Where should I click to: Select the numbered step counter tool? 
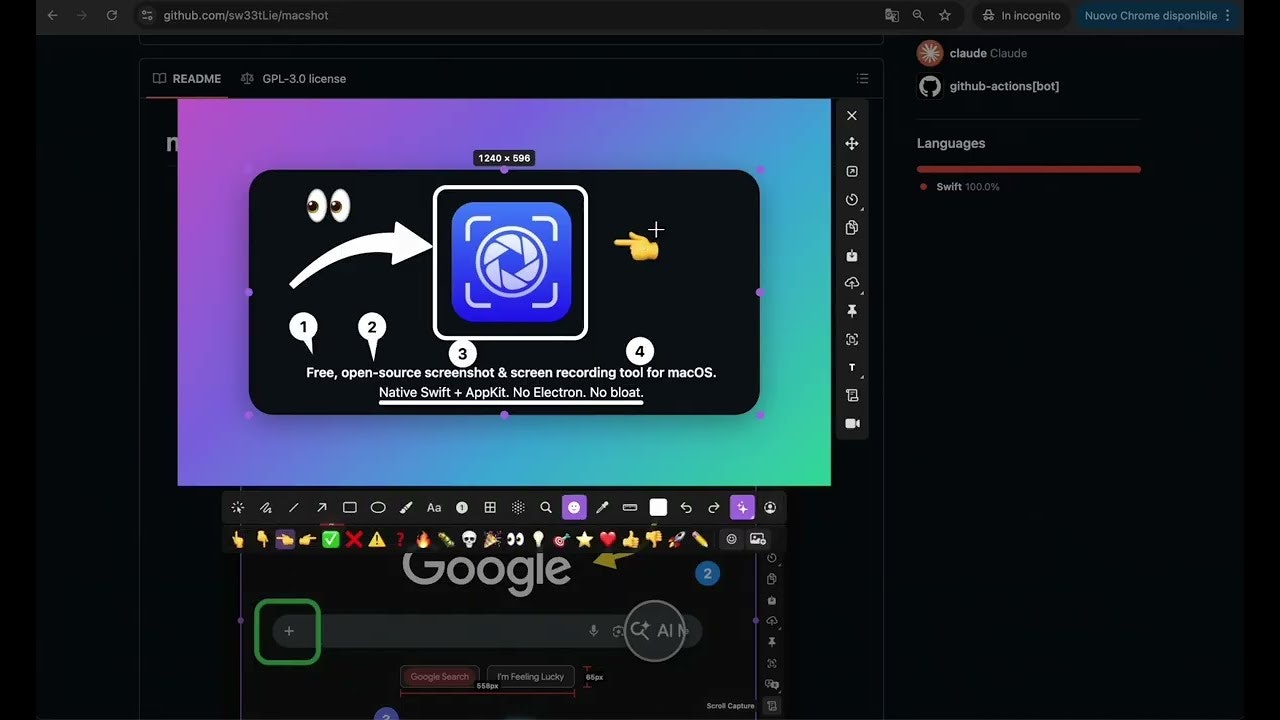point(462,507)
